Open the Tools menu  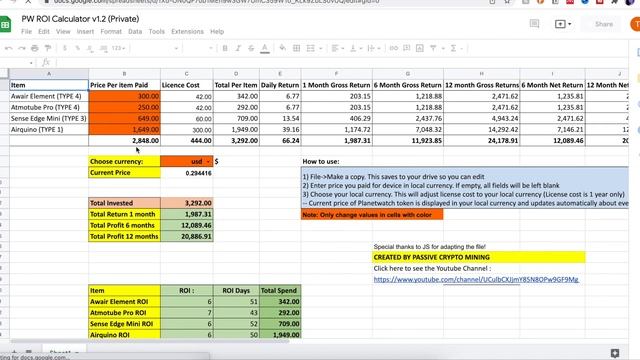(156, 31)
